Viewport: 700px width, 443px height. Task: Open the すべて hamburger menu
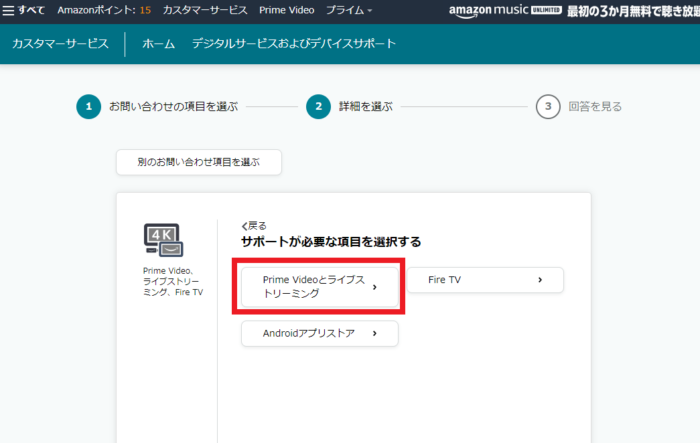23,10
